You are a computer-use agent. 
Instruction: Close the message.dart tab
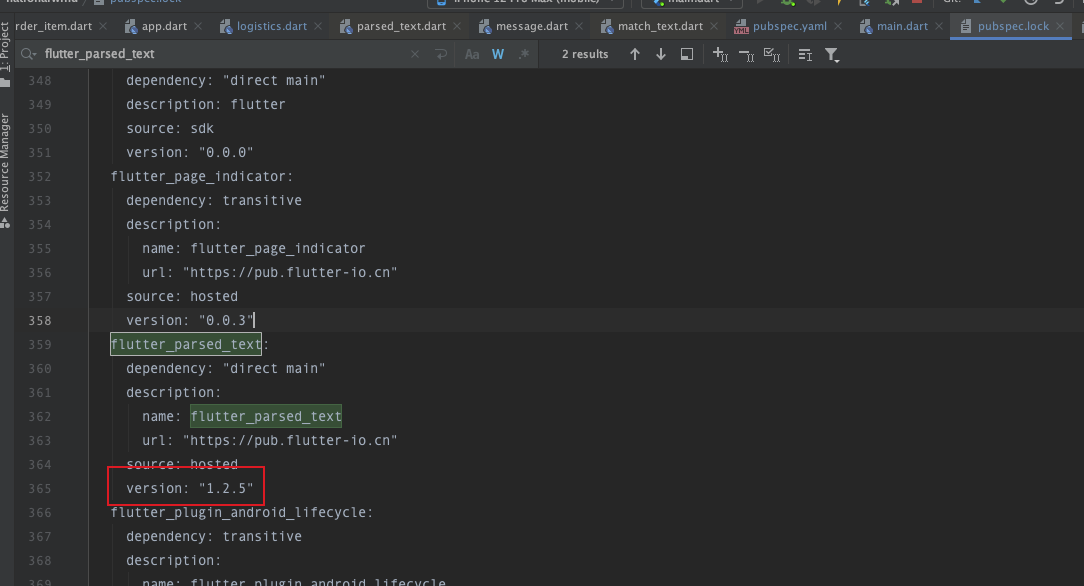pyautogui.click(x=579, y=26)
